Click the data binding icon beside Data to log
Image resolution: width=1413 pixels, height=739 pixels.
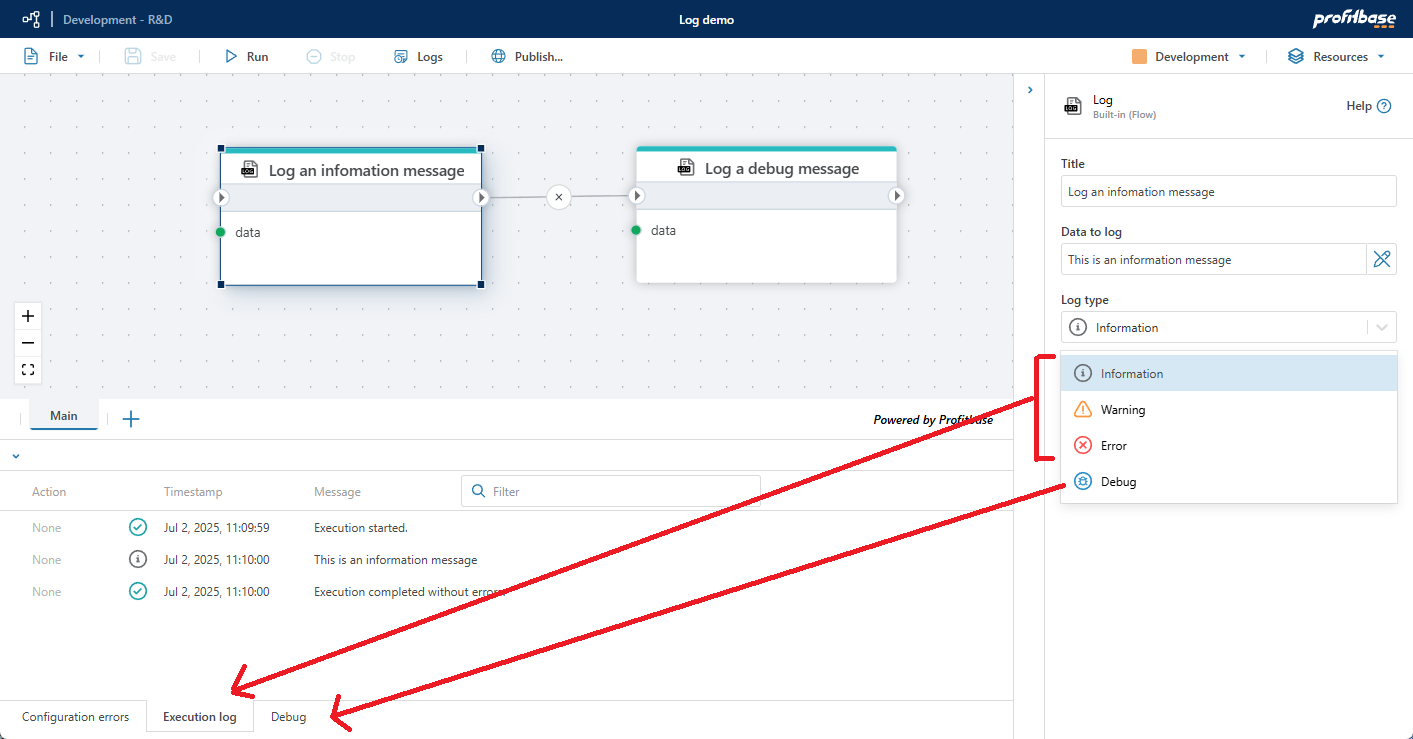[x=1381, y=260]
